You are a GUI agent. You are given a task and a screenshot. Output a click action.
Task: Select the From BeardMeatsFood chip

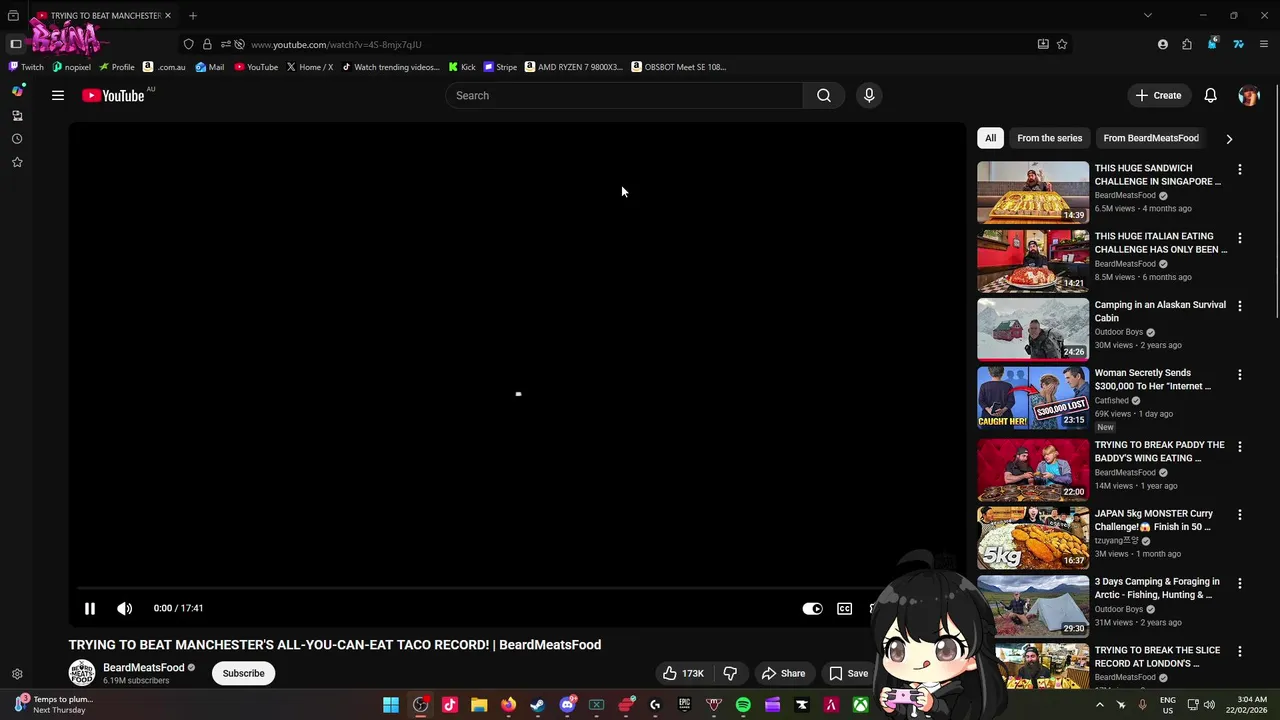point(1151,138)
